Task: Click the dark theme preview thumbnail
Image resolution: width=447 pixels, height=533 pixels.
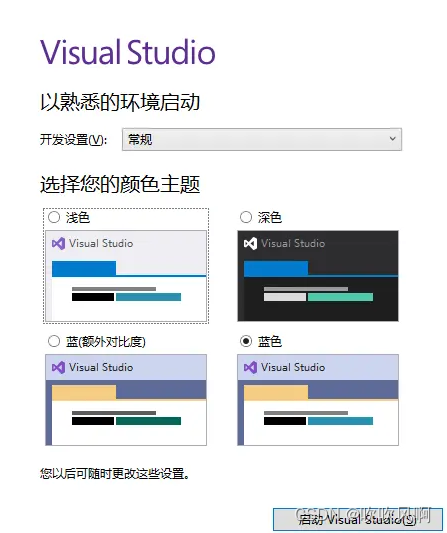Action: pos(318,276)
